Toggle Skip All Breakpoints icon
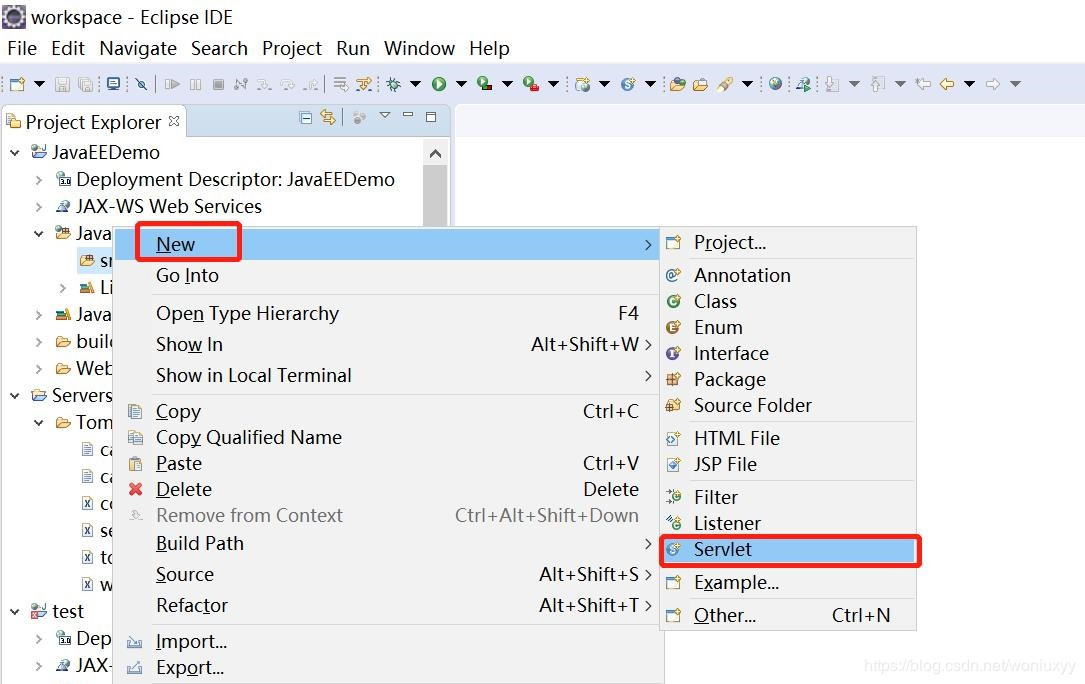Viewport: 1085px width, 684px height. coord(141,84)
